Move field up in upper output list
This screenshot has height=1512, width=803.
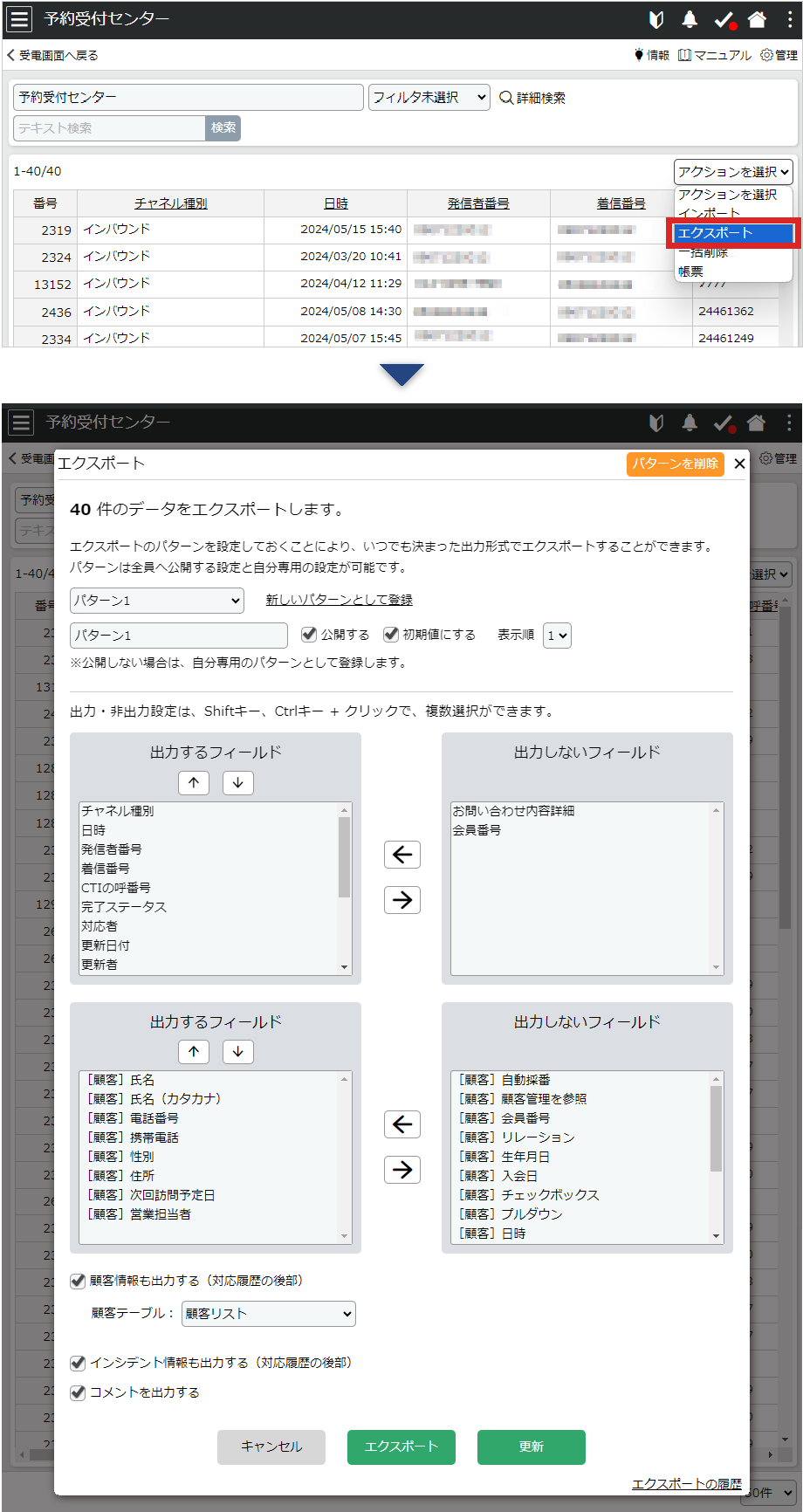[194, 782]
